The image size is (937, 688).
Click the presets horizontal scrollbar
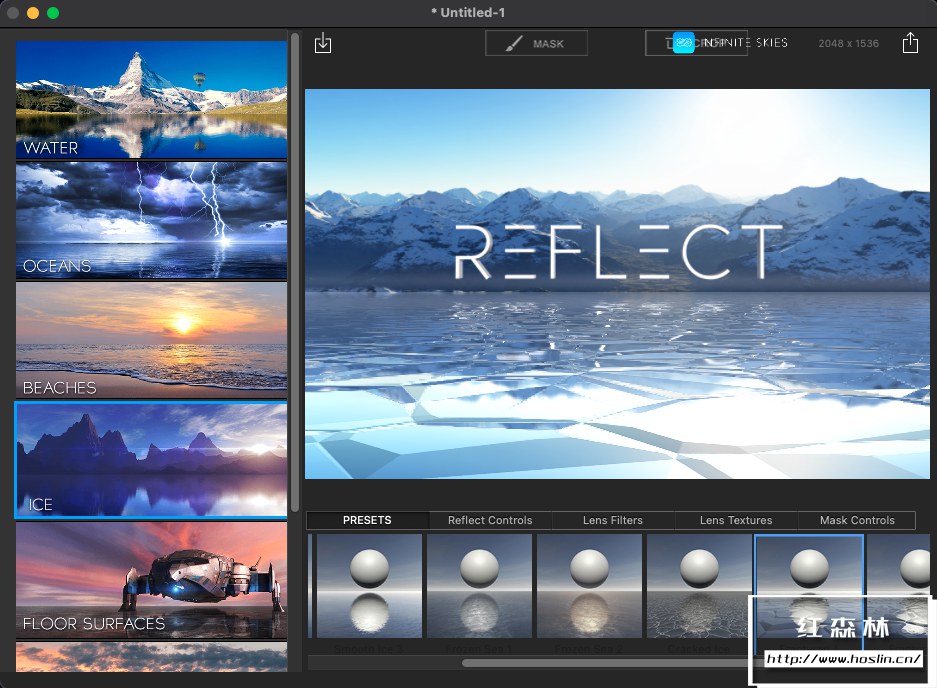pos(605,662)
